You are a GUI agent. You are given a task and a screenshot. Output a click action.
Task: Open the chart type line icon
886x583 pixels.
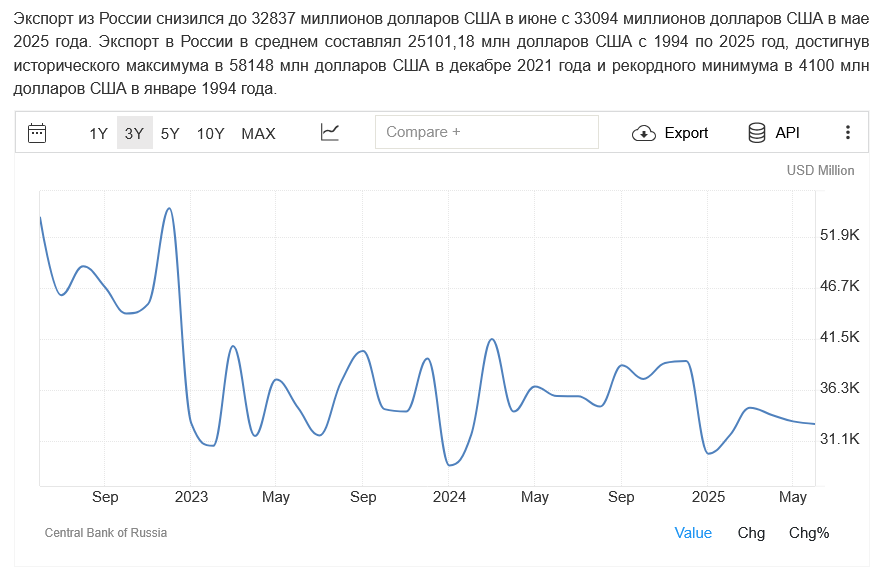tap(330, 132)
